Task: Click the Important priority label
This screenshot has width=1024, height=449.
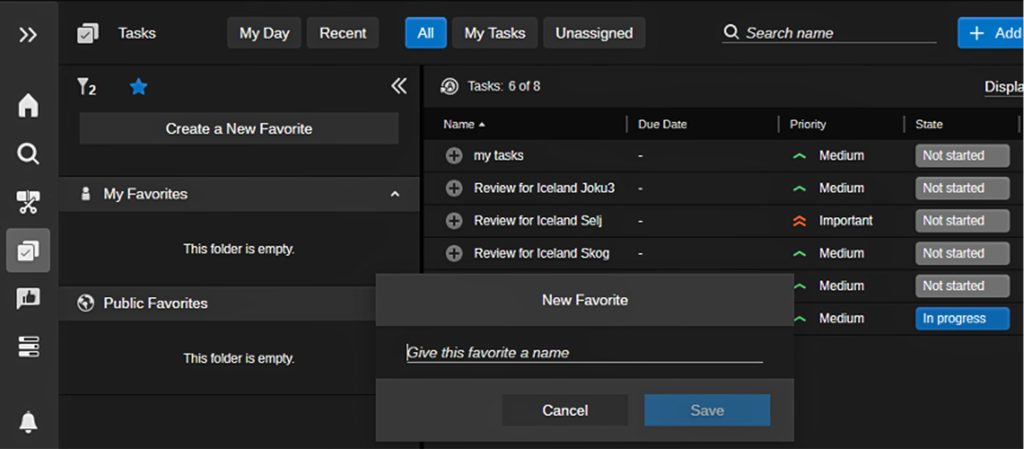Action: pos(846,221)
